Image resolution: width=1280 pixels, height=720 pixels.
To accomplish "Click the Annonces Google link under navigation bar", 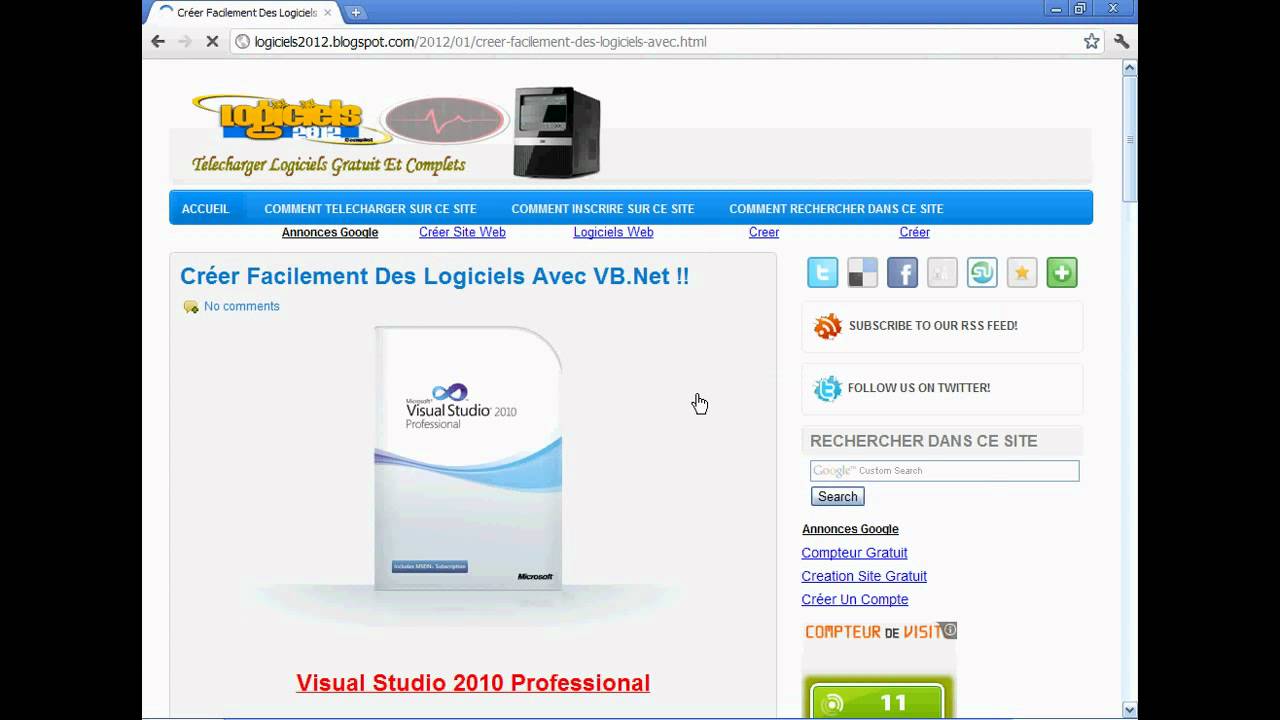I will (x=330, y=232).
